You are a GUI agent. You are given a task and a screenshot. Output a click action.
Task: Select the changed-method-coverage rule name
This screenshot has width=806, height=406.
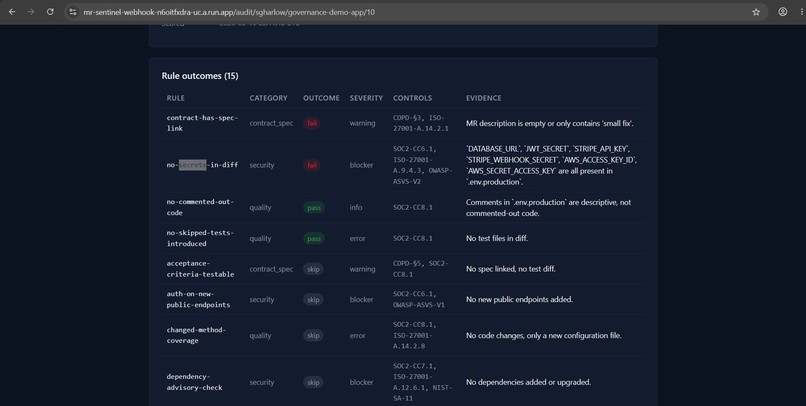196,335
